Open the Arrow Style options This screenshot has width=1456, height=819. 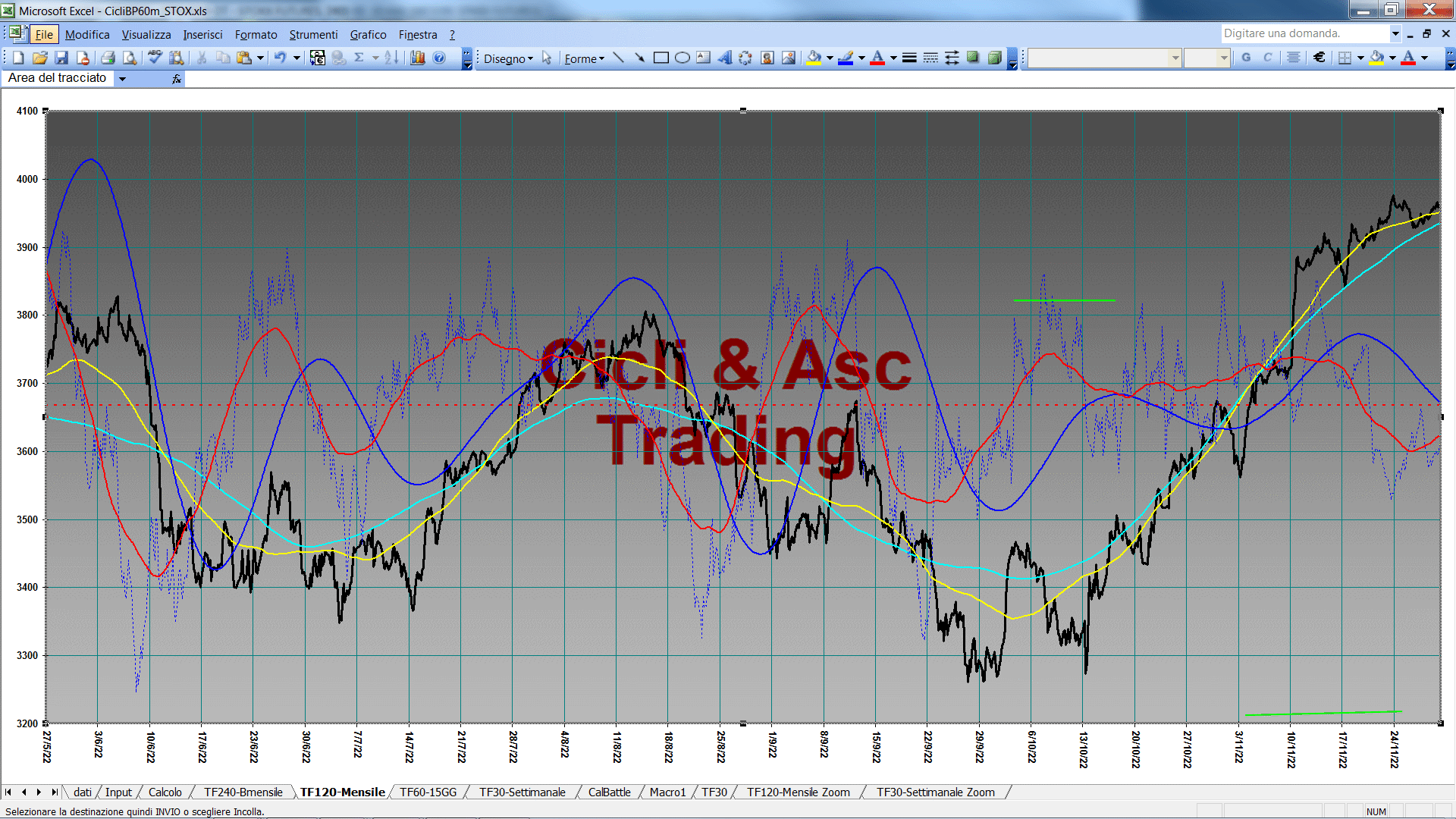[x=952, y=58]
